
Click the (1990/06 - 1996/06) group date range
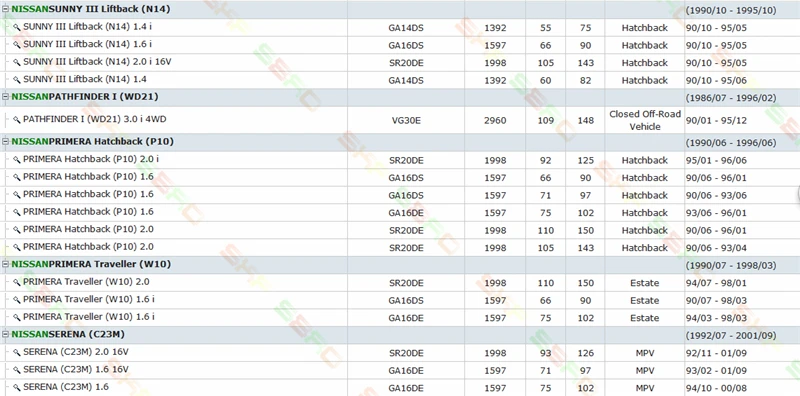(x=731, y=143)
